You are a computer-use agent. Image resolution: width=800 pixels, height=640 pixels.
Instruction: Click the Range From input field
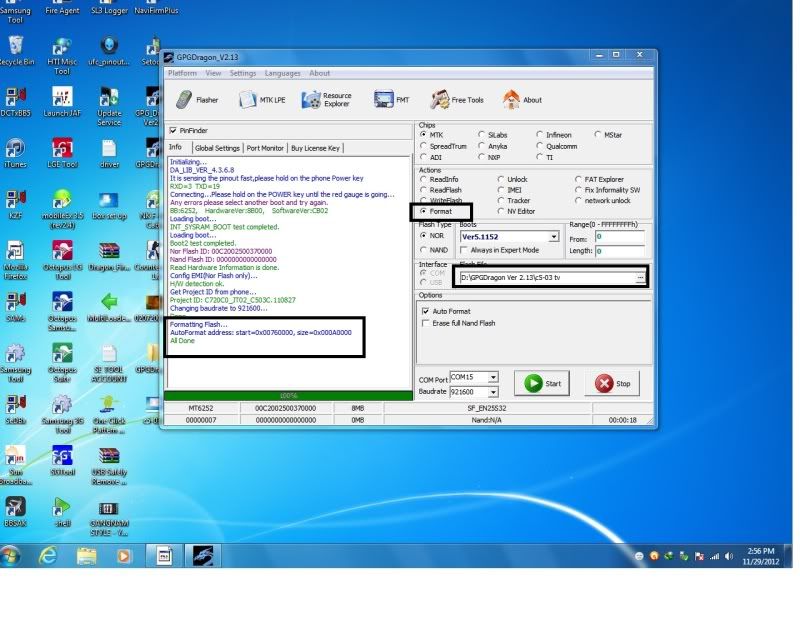point(619,237)
